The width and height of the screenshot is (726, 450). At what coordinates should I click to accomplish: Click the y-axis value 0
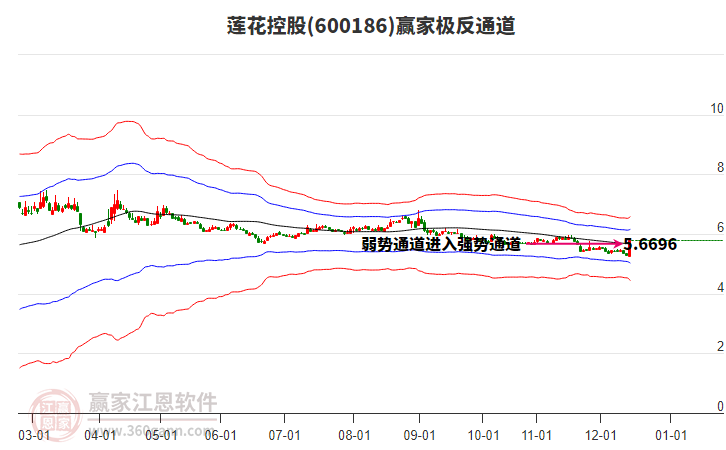click(720, 406)
